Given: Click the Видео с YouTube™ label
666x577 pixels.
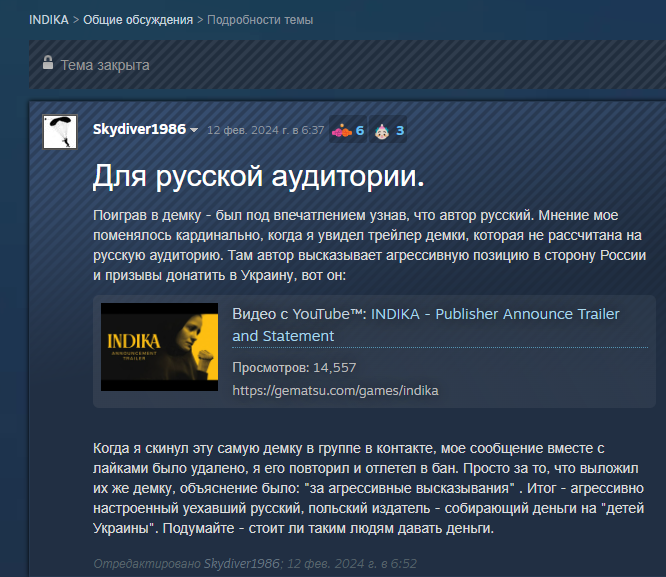Looking at the screenshot, I should coord(299,314).
